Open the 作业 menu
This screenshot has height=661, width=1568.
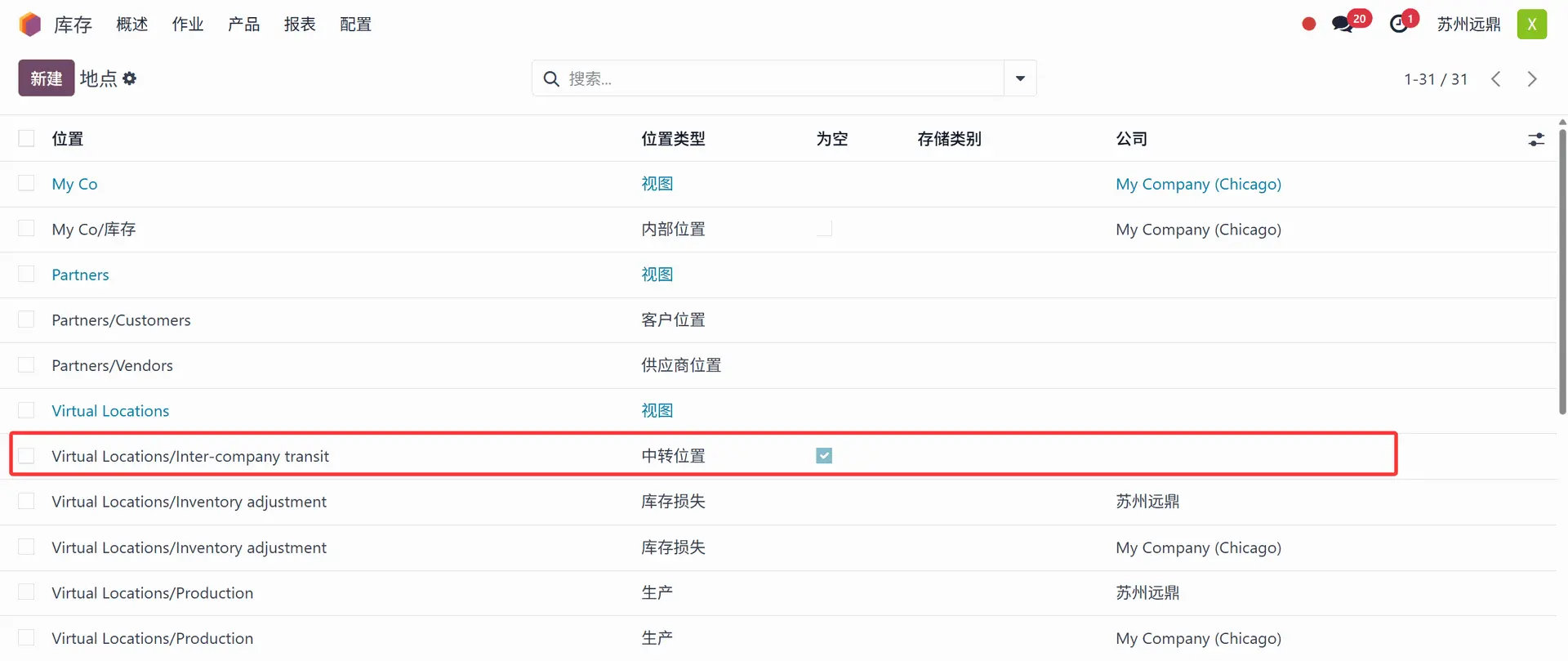point(188,25)
